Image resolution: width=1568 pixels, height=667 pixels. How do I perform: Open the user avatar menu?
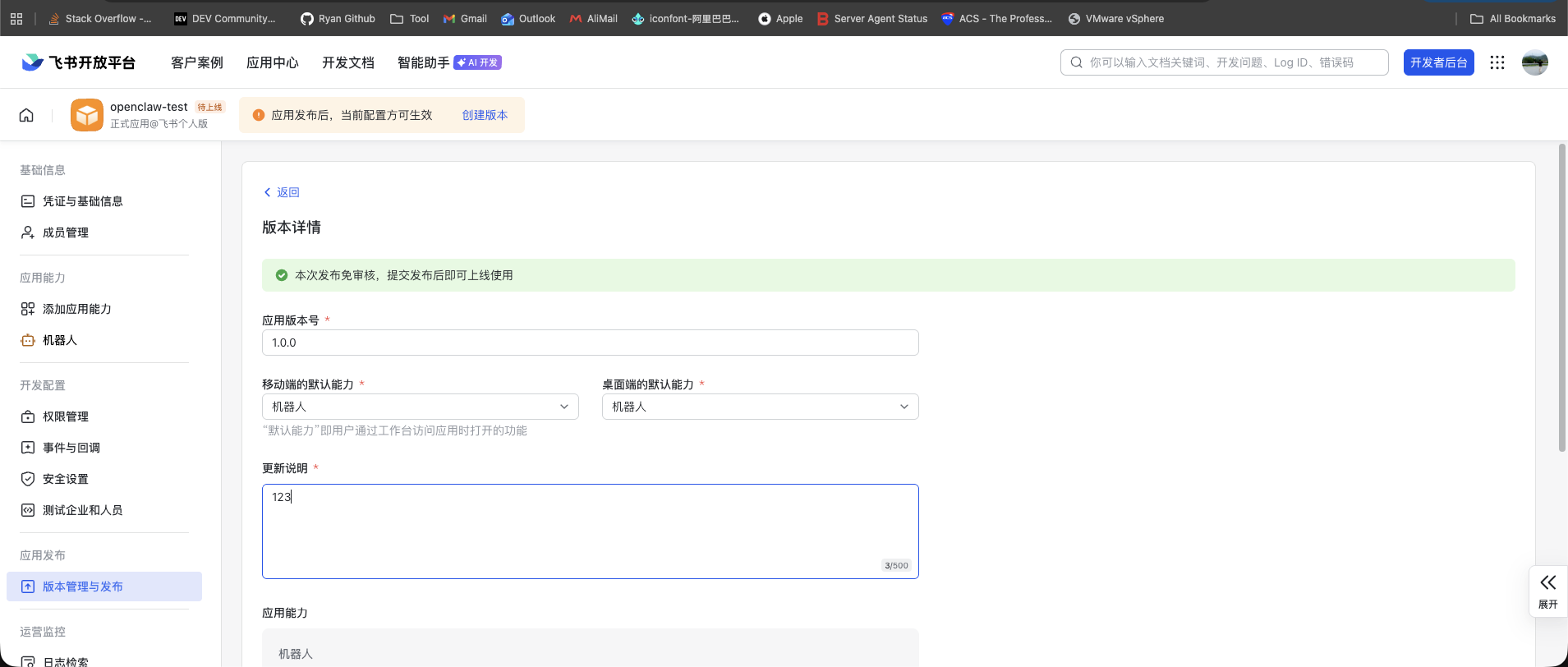click(x=1535, y=62)
